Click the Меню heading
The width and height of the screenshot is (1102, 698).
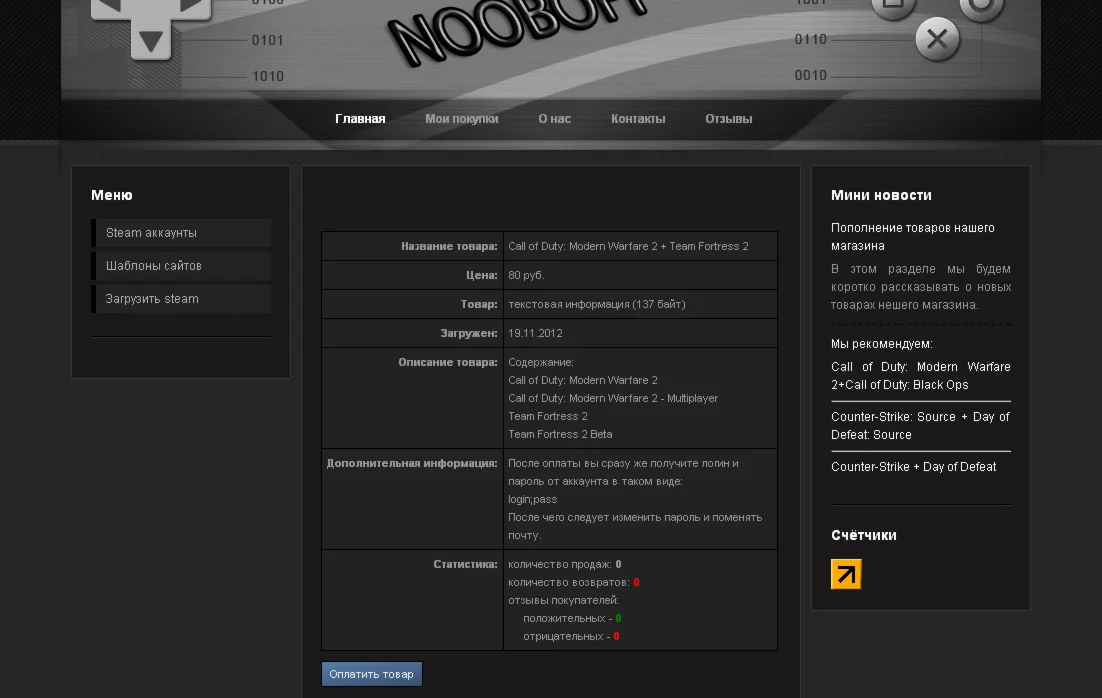(112, 195)
